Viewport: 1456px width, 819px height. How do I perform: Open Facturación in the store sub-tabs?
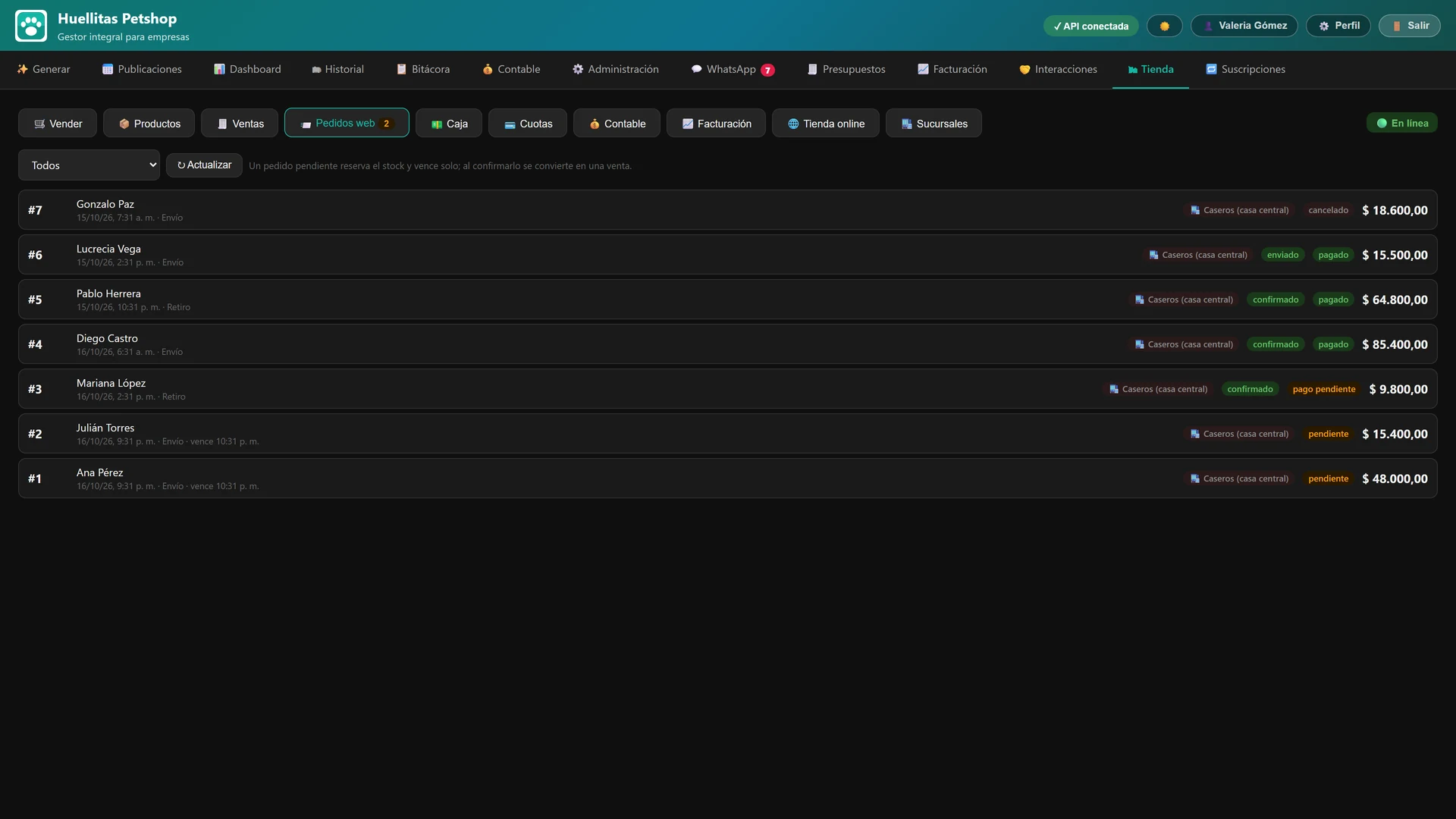pos(716,124)
